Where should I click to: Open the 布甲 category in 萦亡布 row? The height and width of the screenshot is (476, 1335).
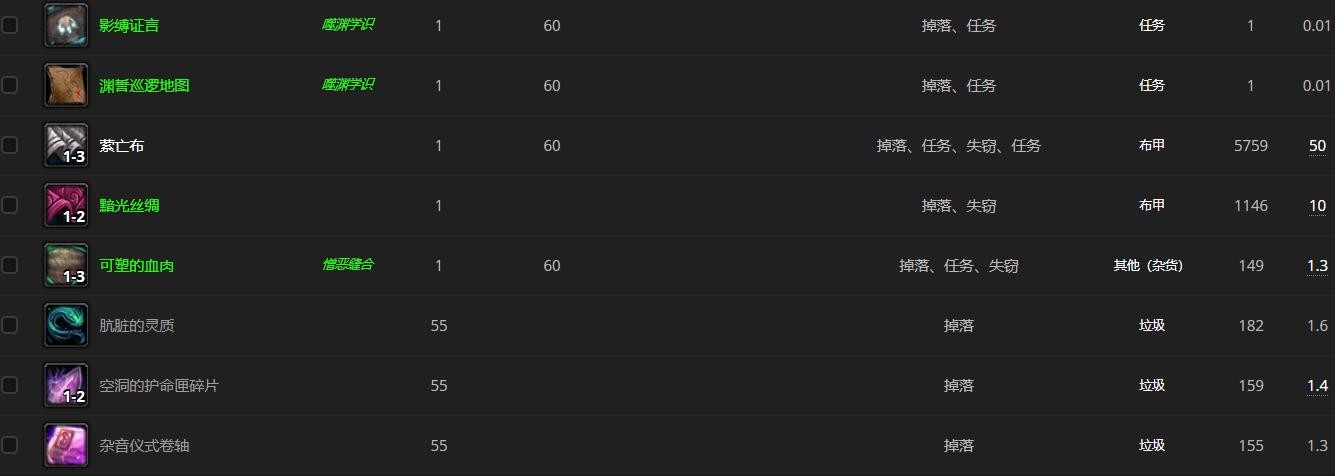point(1152,146)
